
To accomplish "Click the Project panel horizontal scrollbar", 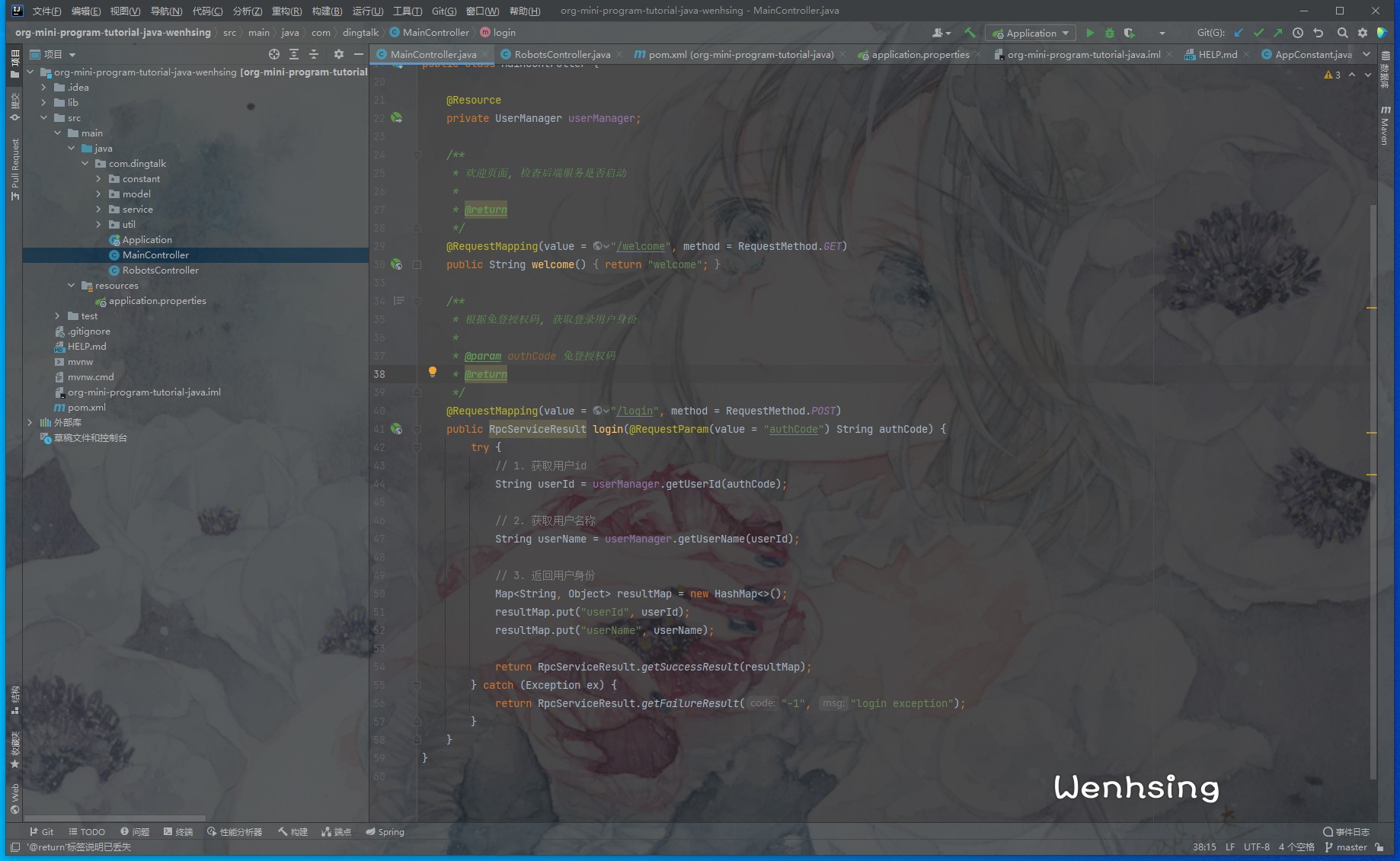I will (x=114, y=818).
